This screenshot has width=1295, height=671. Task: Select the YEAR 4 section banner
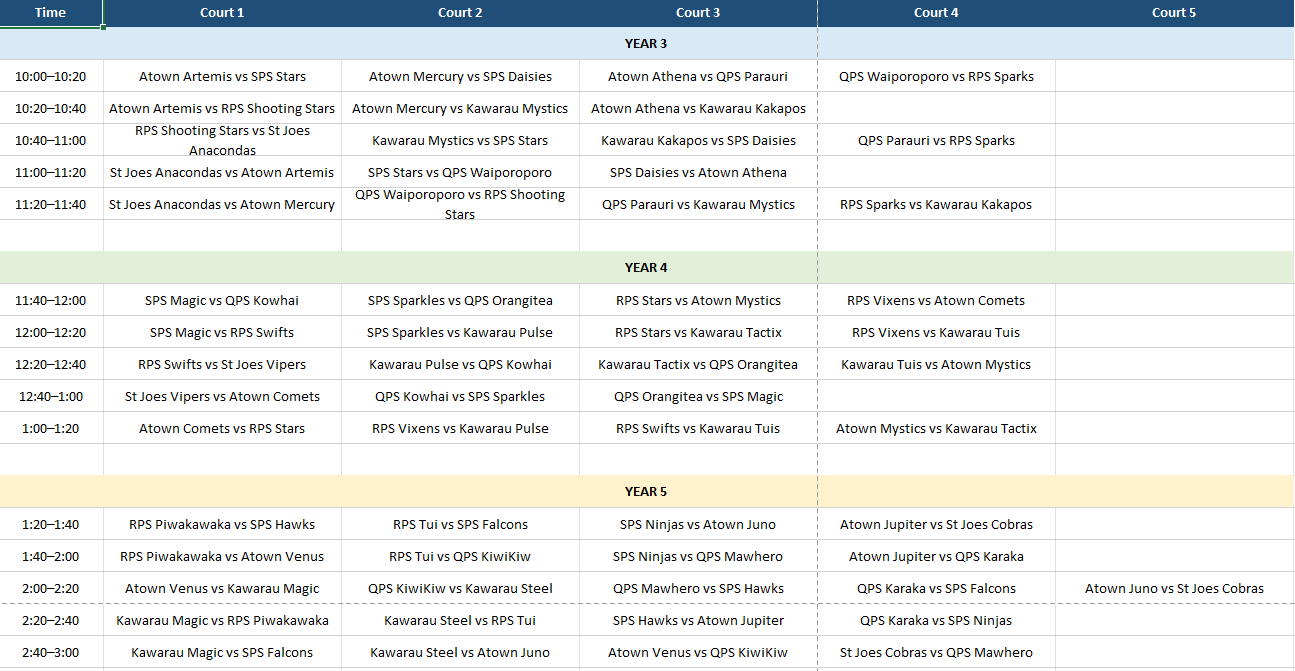pyautogui.click(x=646, y=268)
